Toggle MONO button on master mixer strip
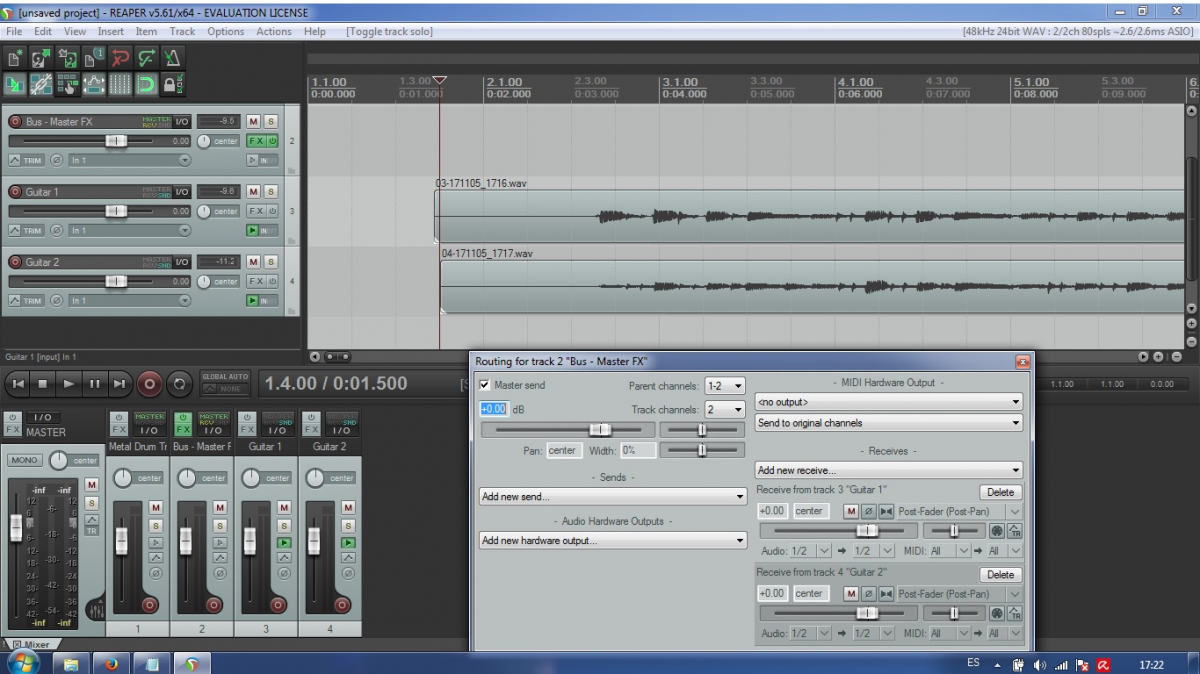This screenshot has height=674, width=1200. click(x=25, y=460)
